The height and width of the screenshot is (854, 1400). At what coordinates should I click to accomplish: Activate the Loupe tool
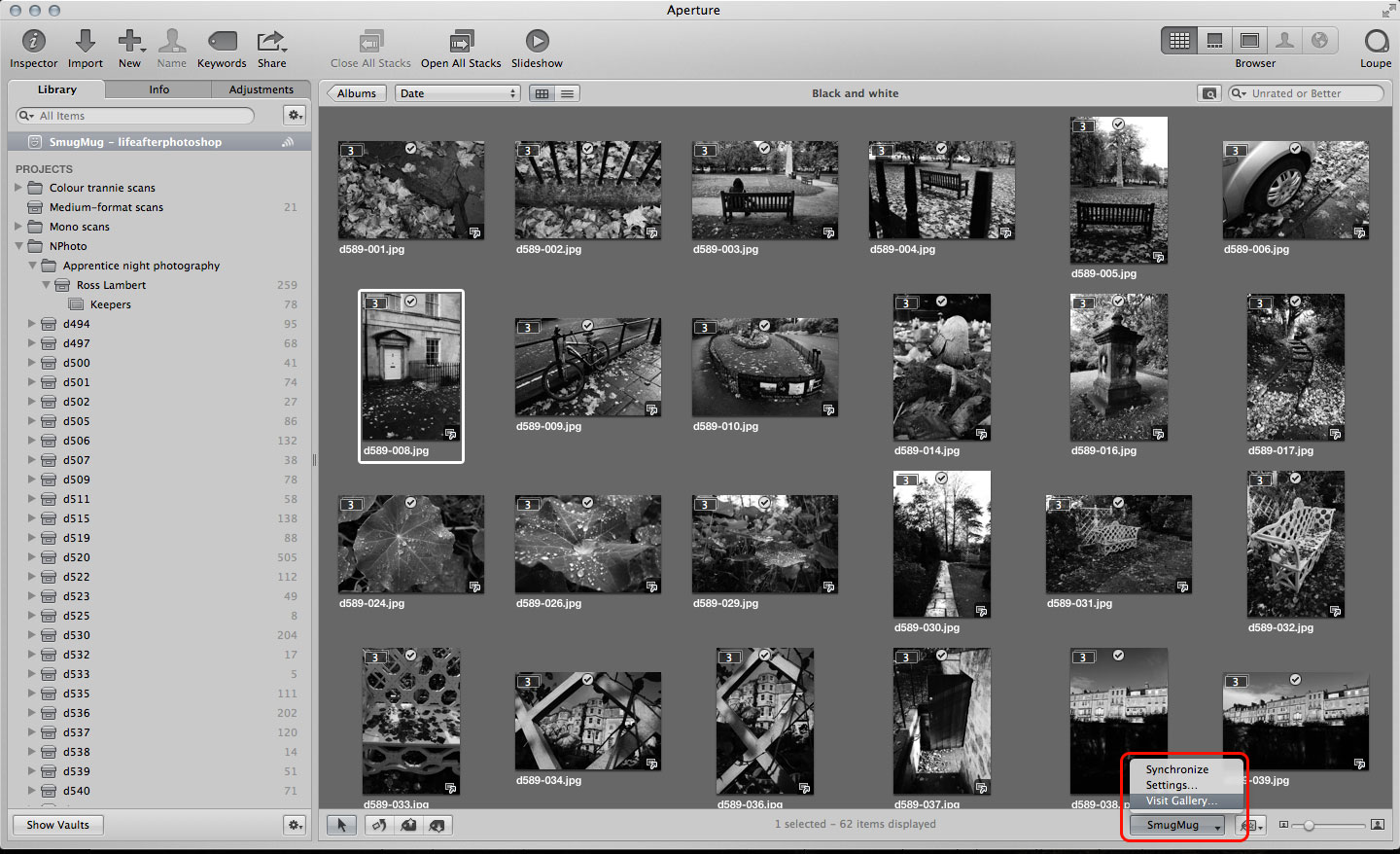point(1376,41)
